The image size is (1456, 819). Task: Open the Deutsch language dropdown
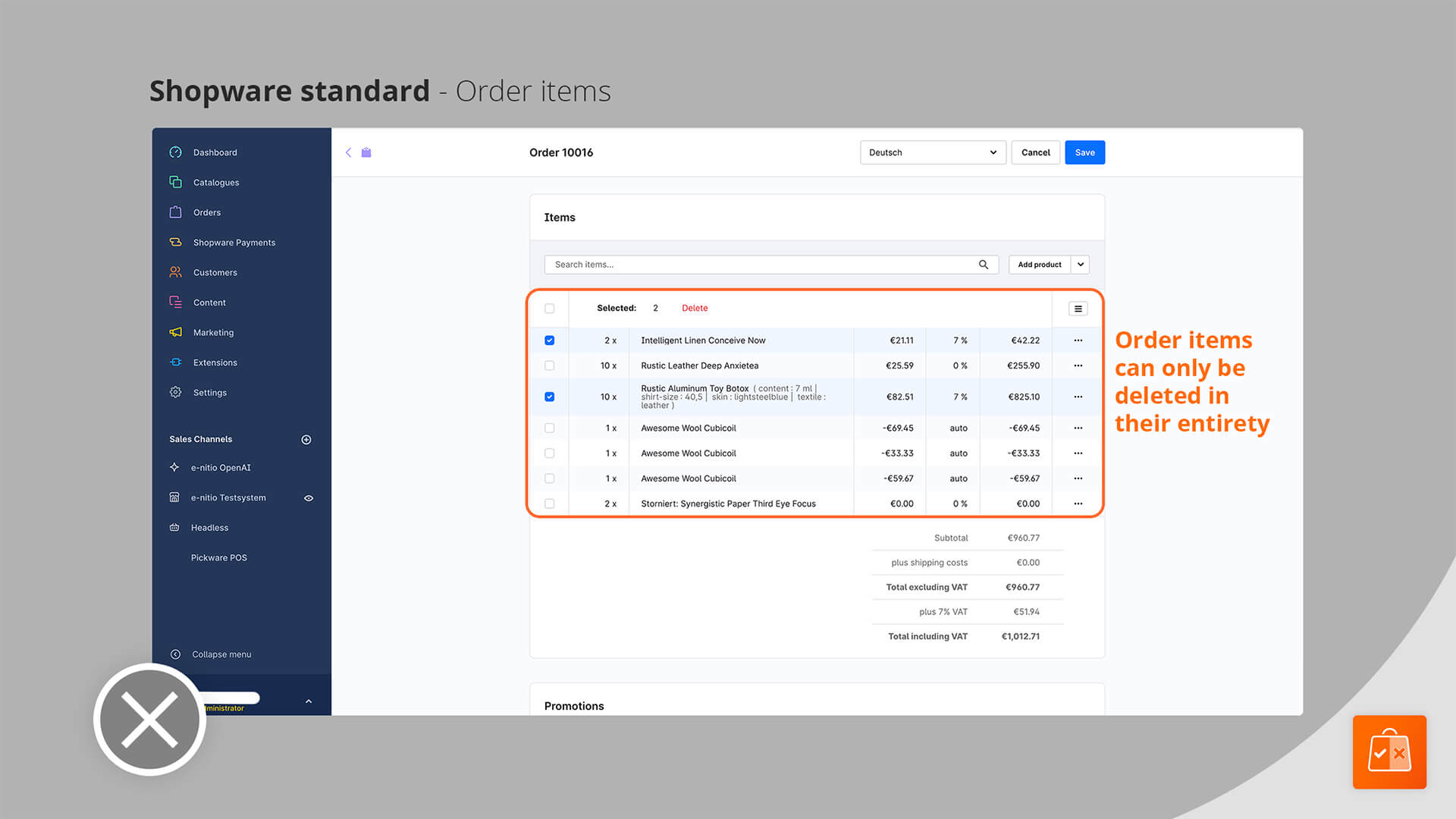pos(933,152)
